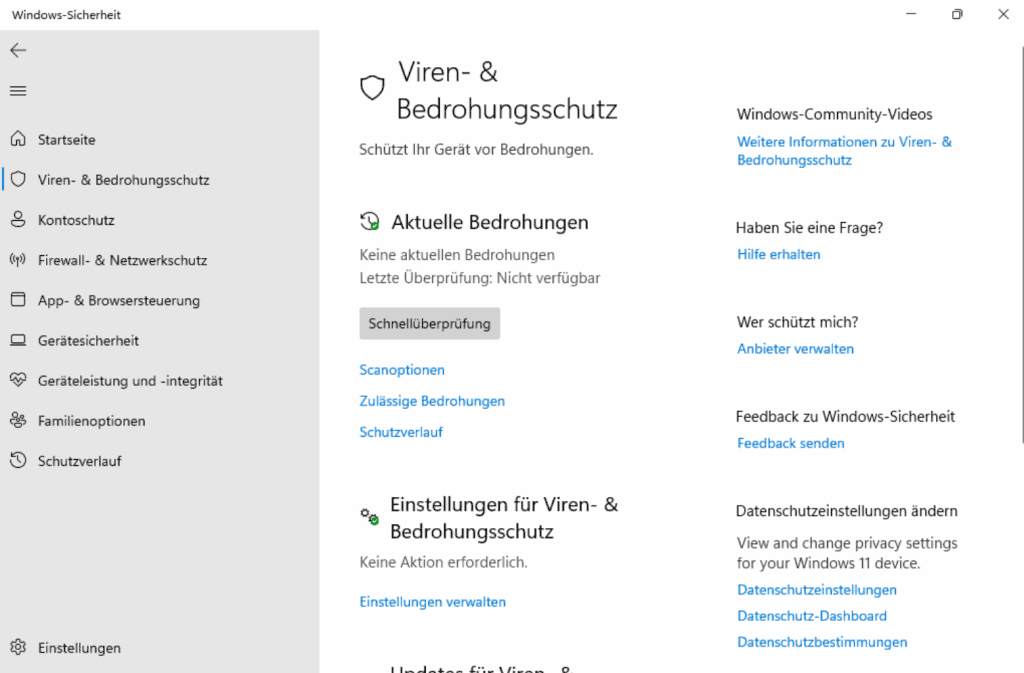This screenshot has height=673, width=1024.
Task: Open Zulässige Bedrohungen link
Action: tap(432, 401)
